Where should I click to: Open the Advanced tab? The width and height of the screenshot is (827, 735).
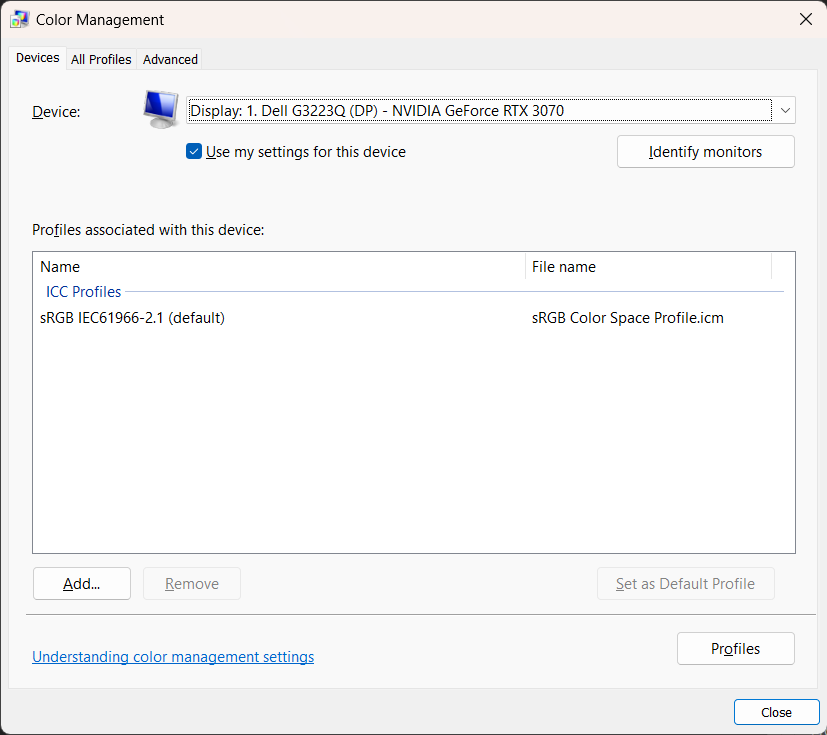tap(170, 59)
